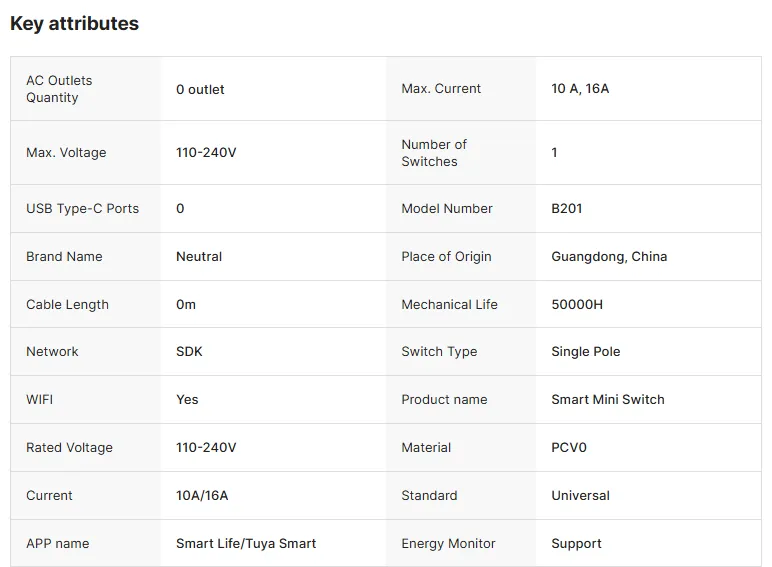
Task: Select the PCV0 material value
Action: click(569, 448)
